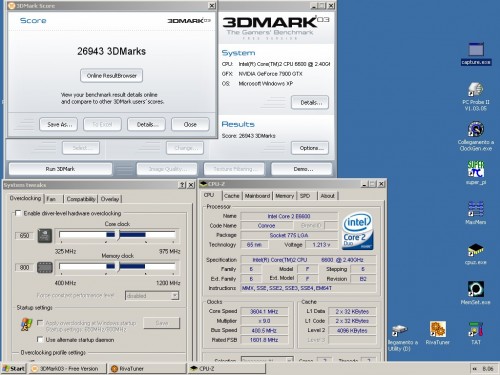Switch to RivaTuner in the taskbar
The height and width of the screenshot is (375, 500).
[147, 369]
